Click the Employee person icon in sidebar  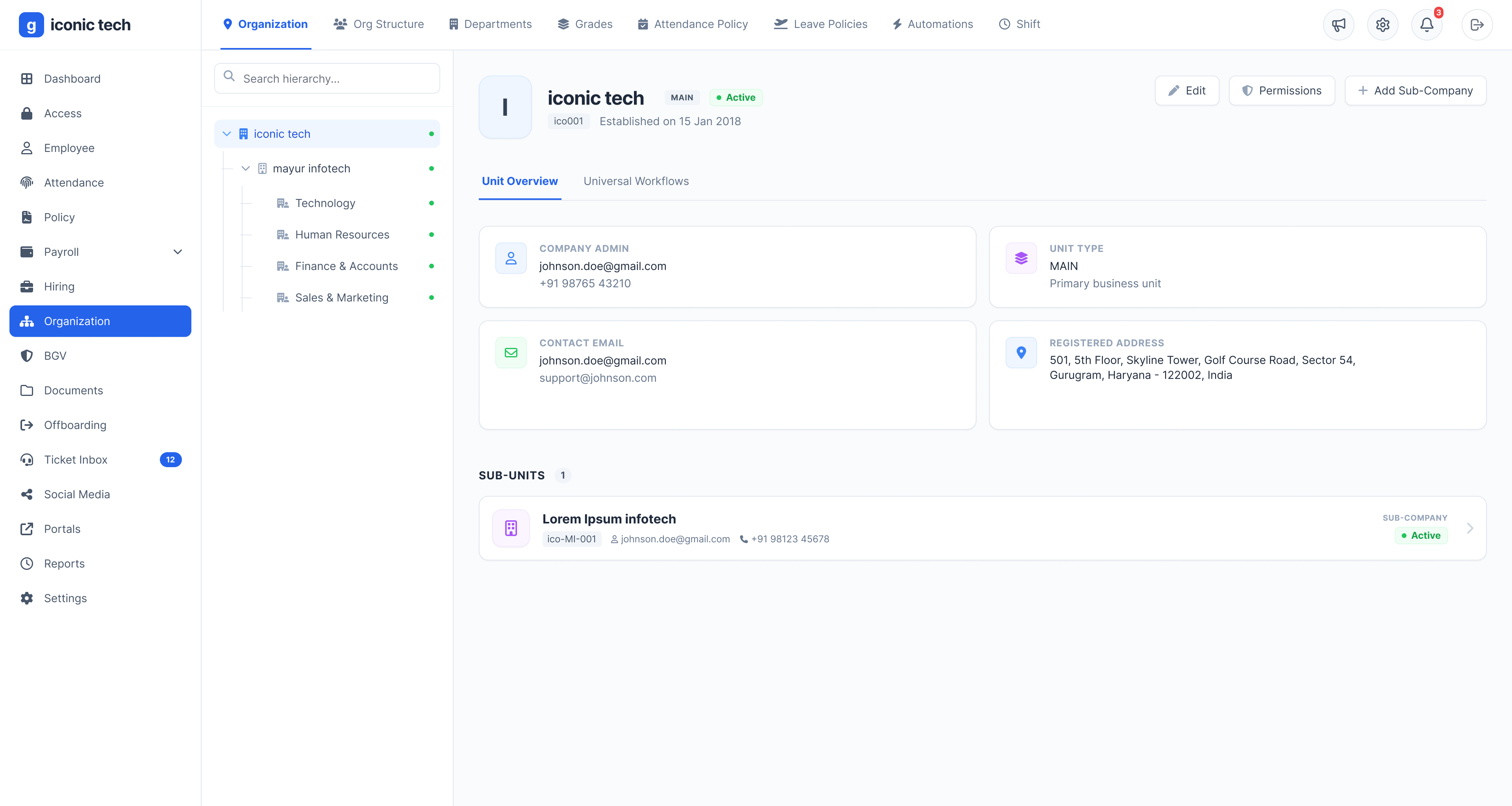pyautogui.click(x=26, y=148)
